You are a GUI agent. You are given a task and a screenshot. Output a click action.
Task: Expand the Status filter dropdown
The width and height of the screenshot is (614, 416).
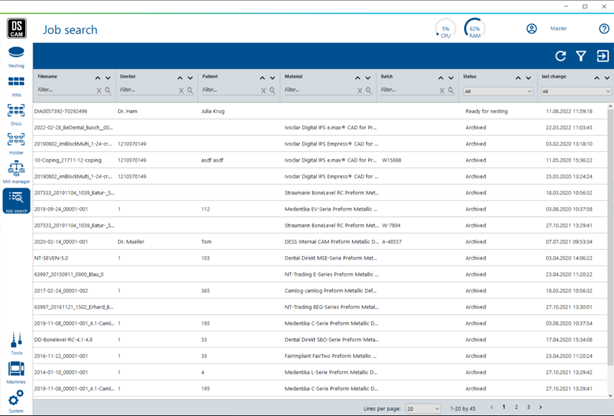[x=497, y=91]
